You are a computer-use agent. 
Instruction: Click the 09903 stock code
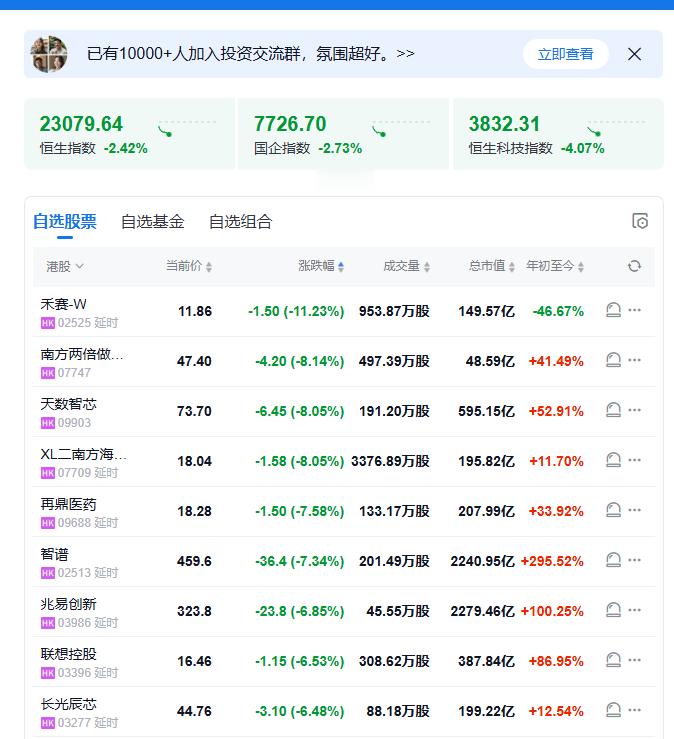74,423
